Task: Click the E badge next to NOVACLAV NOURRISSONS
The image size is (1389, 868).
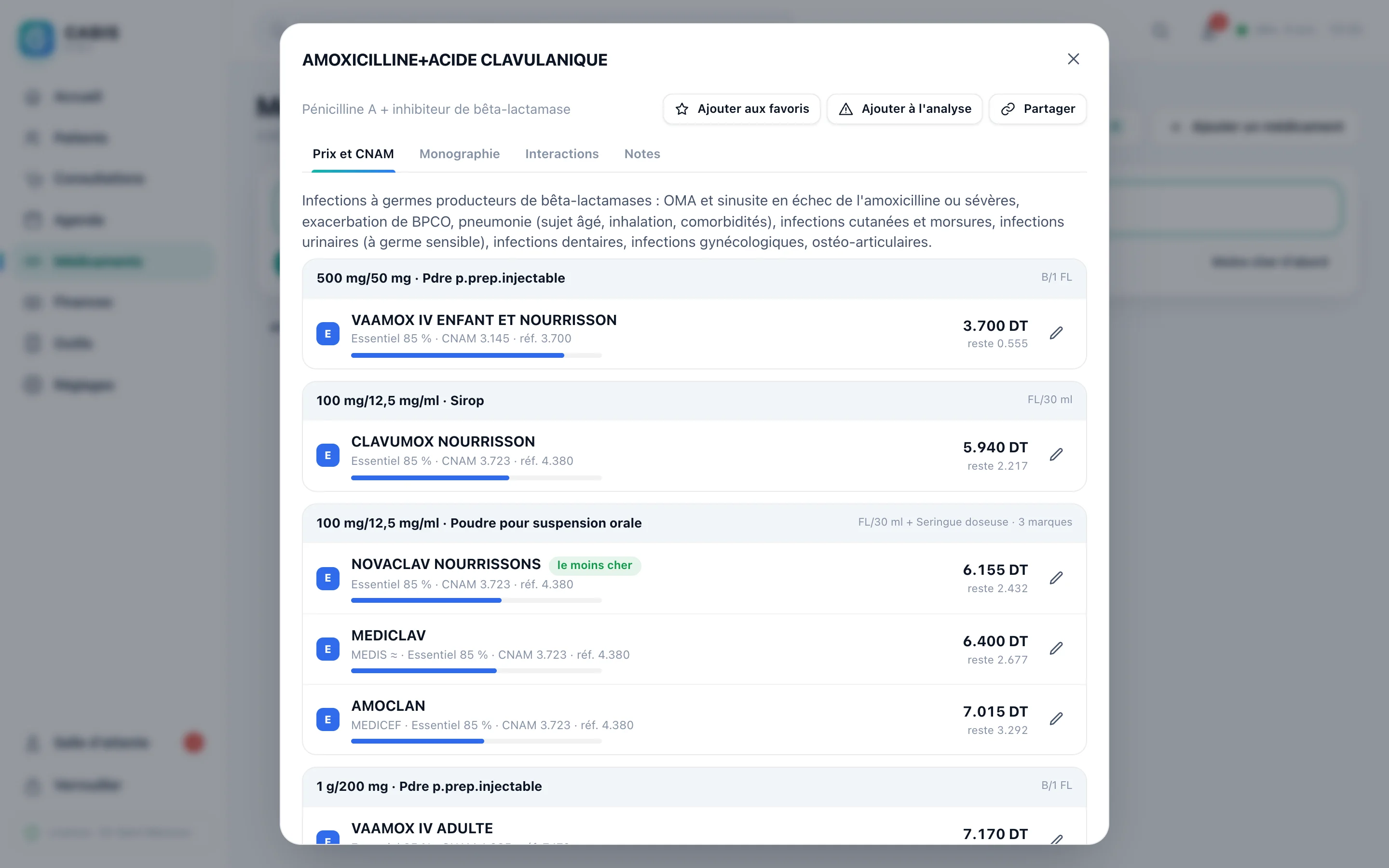Action: click(328, 578)
